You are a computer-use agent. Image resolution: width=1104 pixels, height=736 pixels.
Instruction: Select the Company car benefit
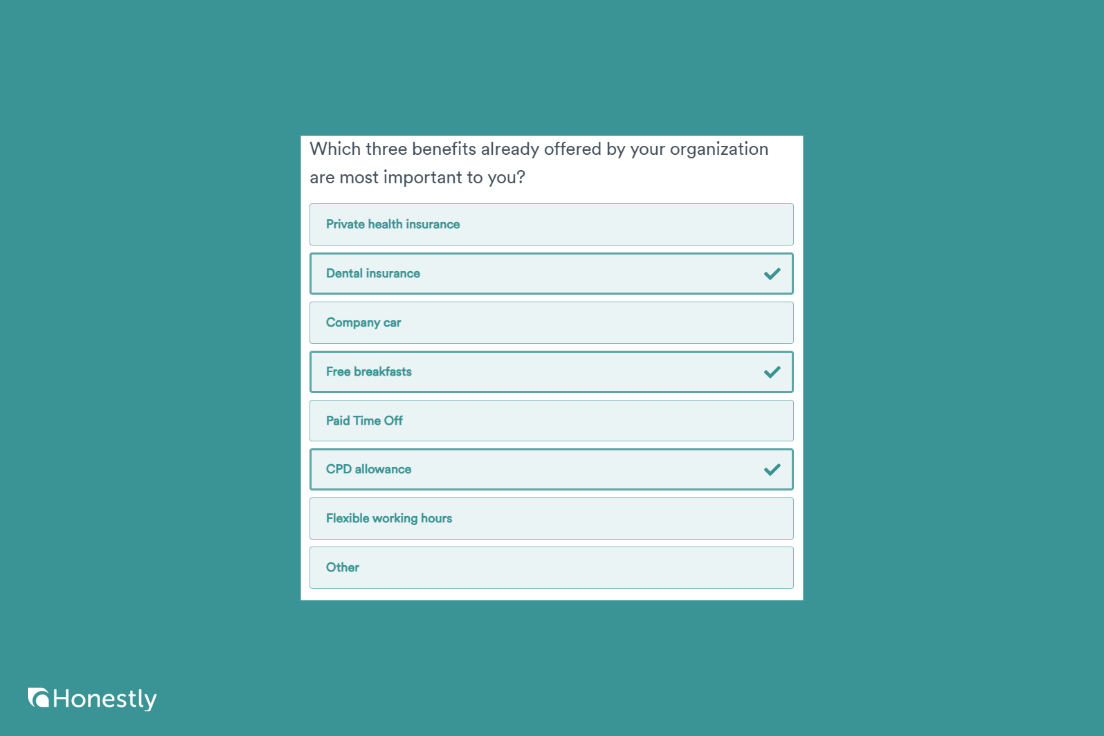point(551,322)
